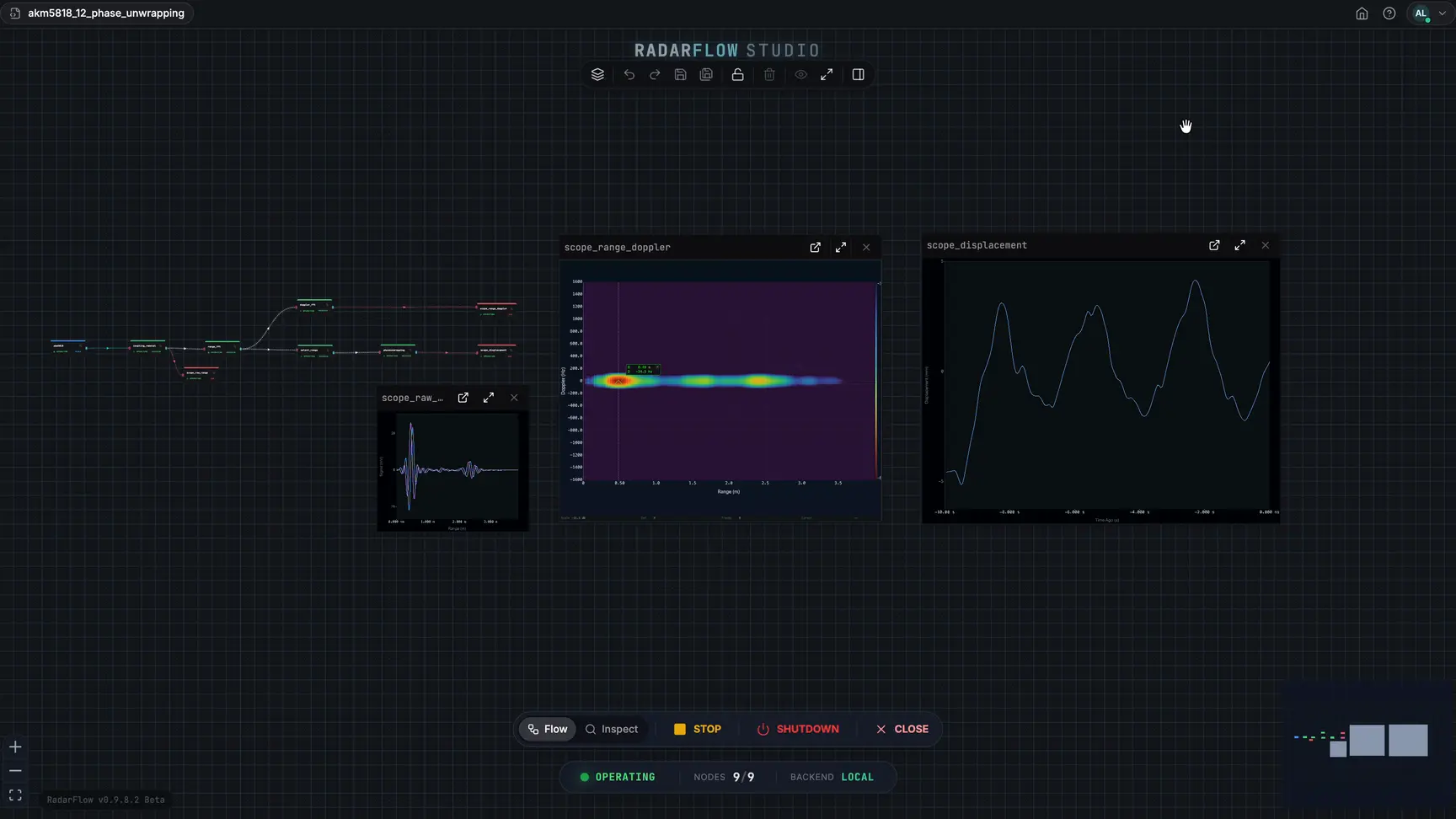Go to home via the house icon
This screenshot has height=819, width=1456.
coord(1362,13)
